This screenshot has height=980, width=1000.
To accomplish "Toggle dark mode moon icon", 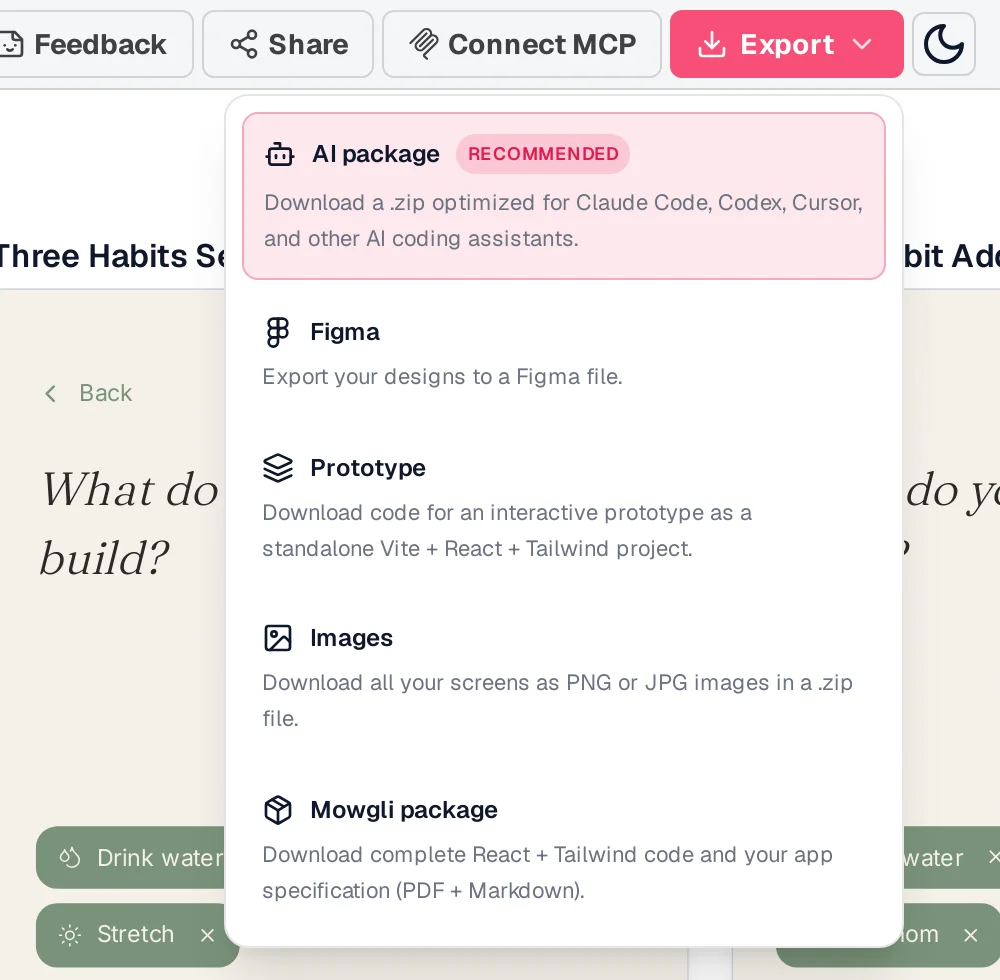I will [x=944, y=44].
